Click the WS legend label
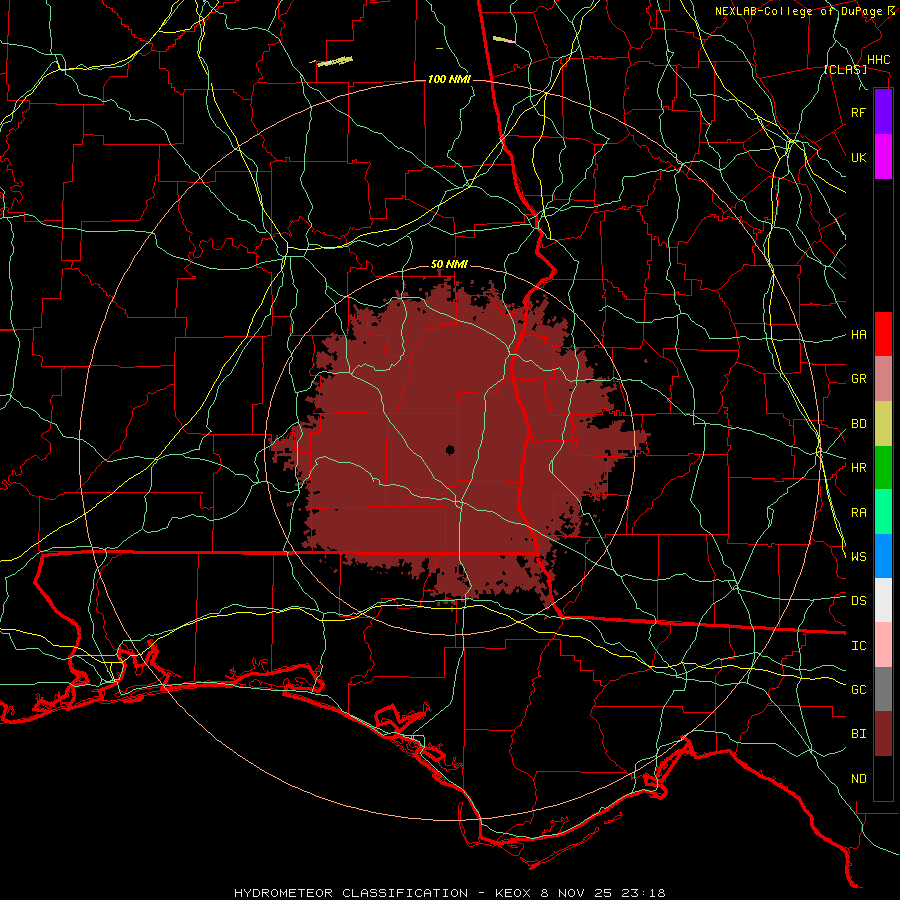 pyautogui.click(x=858, y=557)
